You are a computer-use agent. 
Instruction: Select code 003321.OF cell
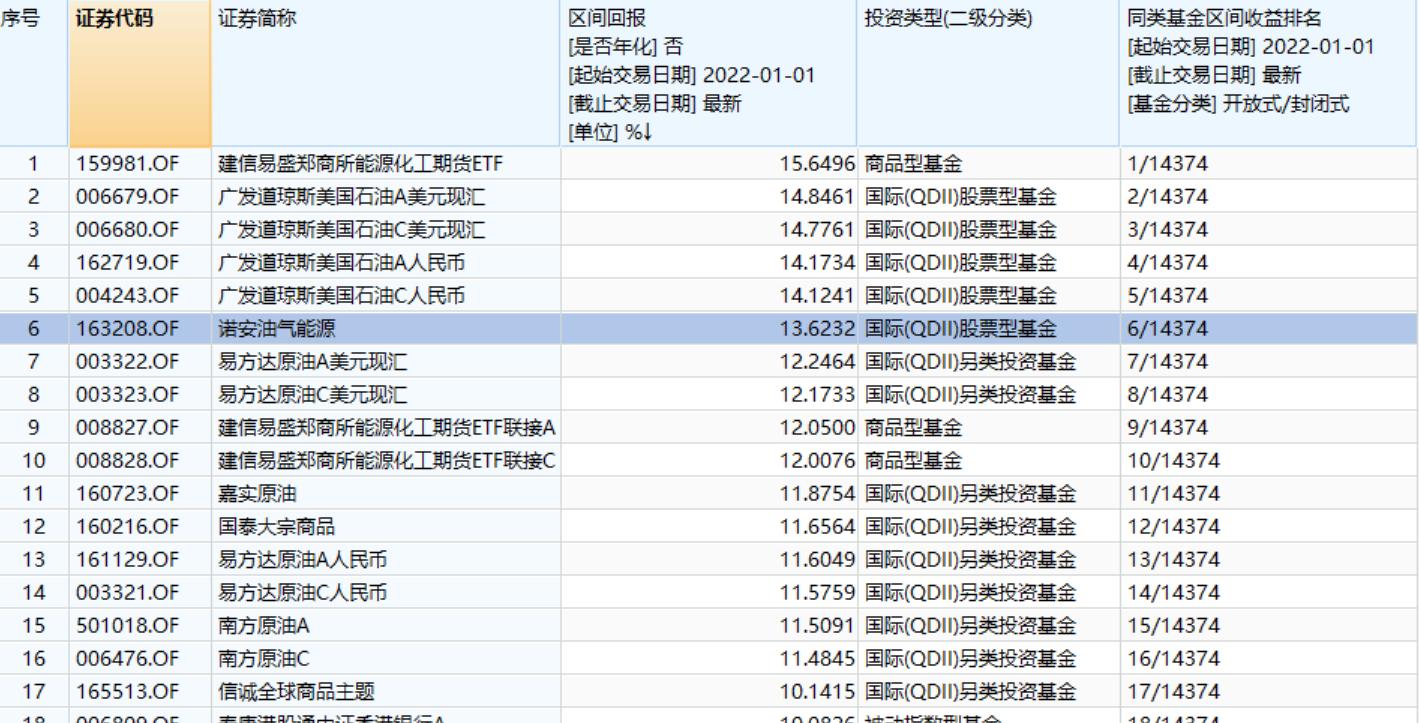click(x=128, y=593)
